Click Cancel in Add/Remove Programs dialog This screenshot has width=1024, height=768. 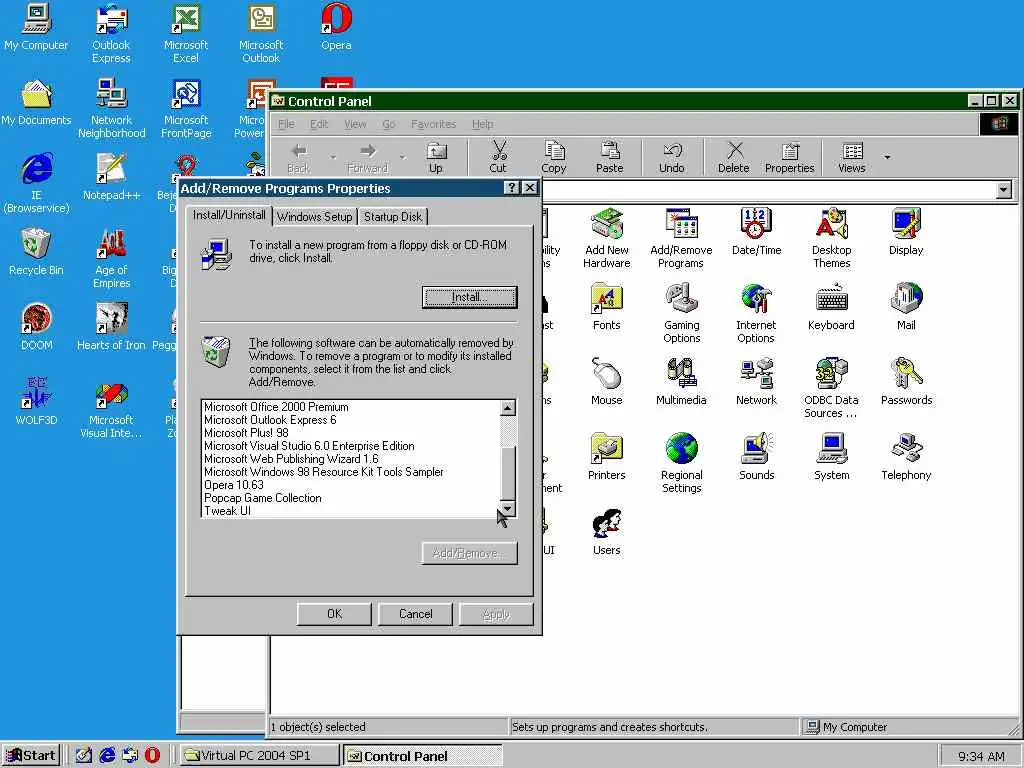pos(415,614)
